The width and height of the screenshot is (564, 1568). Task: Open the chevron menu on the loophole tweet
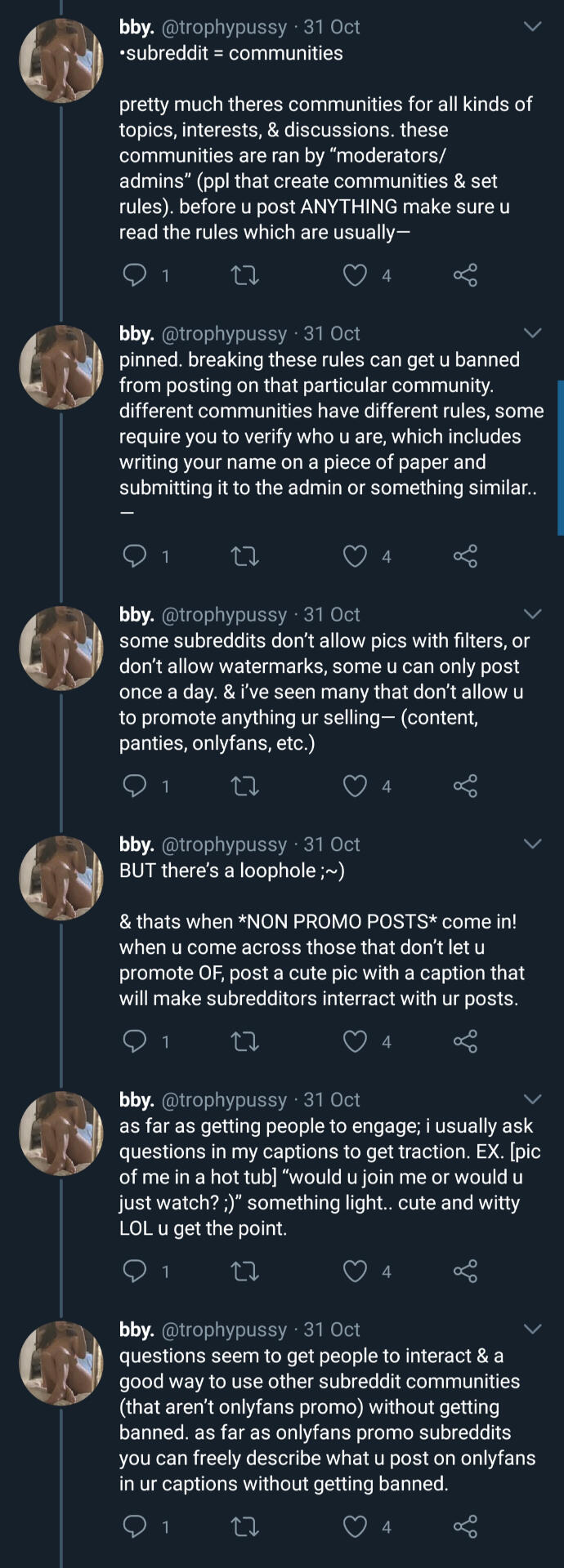pyautogui.click(x=532, y=844)
